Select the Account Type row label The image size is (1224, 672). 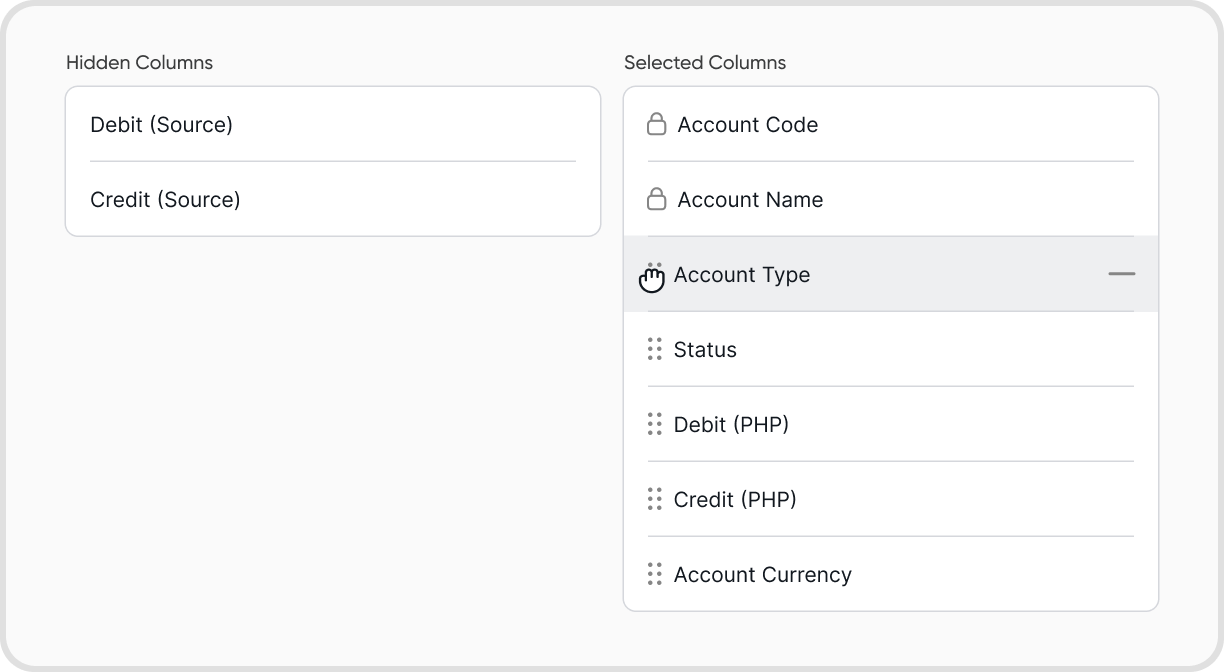point(741,275)
